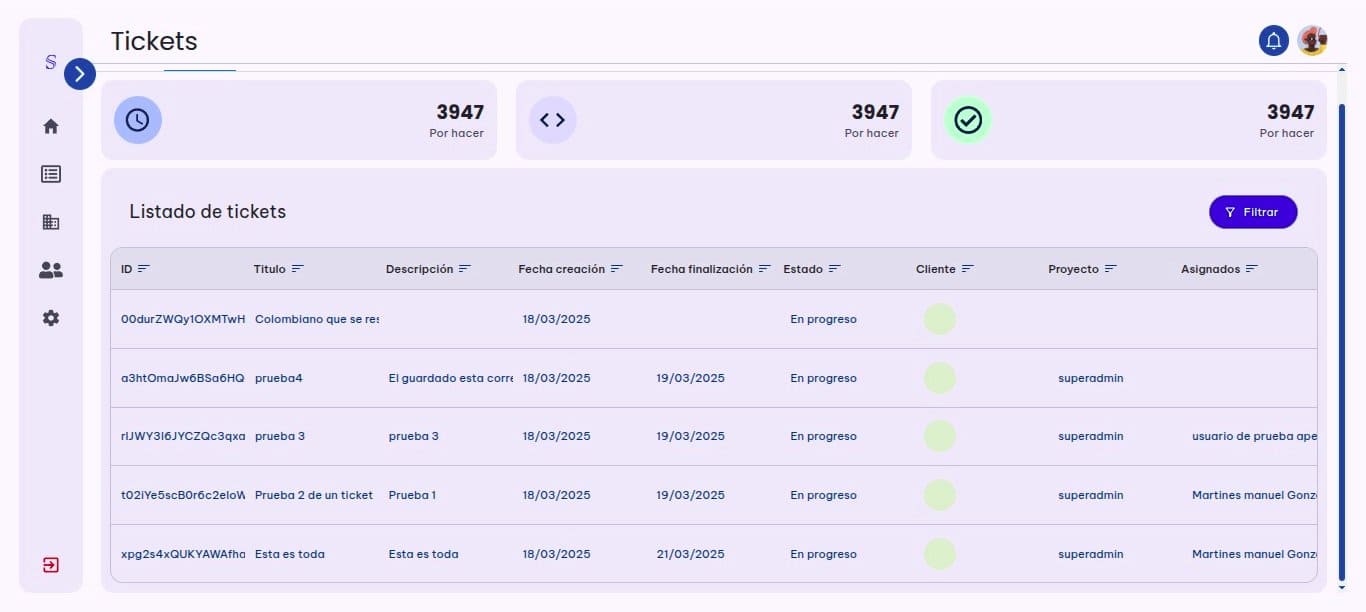Open the home page from sidebar
Viewport: 1366px width, 612px height.
pos(51,126)
